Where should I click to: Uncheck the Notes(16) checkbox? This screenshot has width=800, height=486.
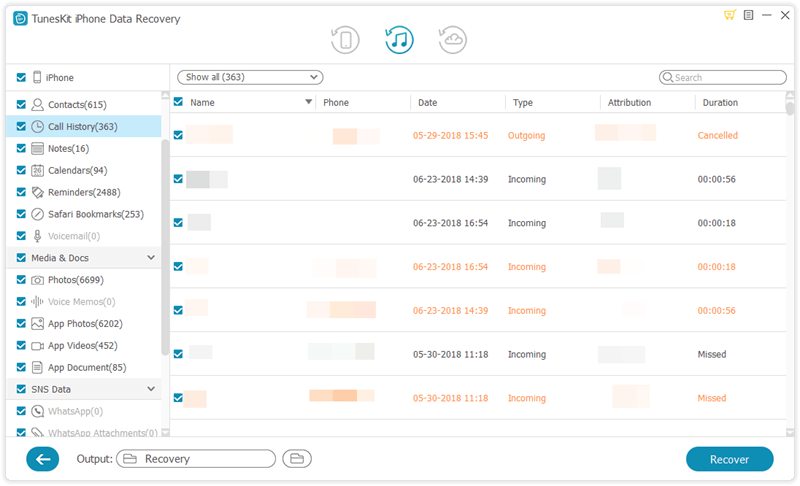21,148
